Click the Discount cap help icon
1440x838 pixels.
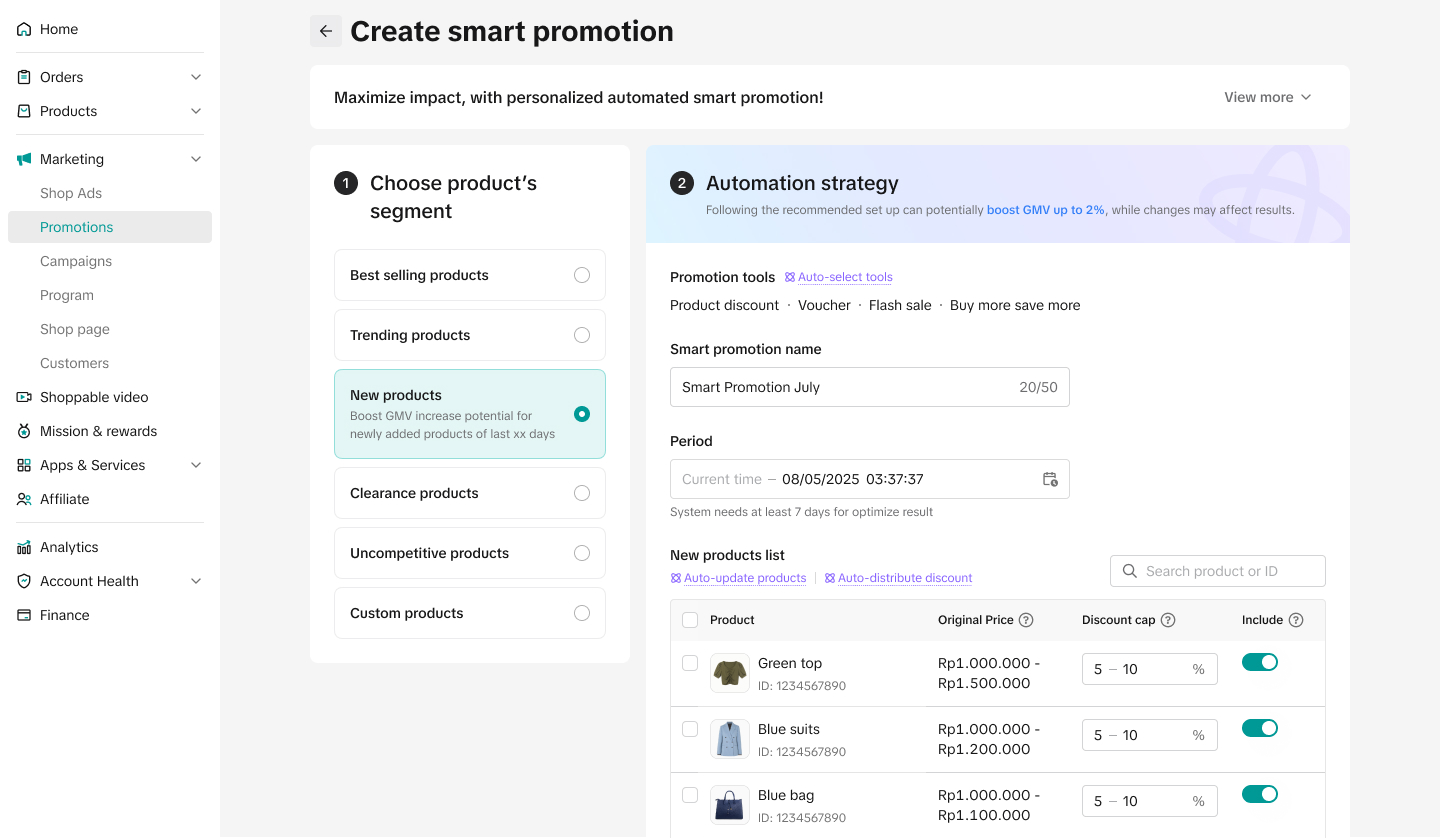tap(1167, 620)
